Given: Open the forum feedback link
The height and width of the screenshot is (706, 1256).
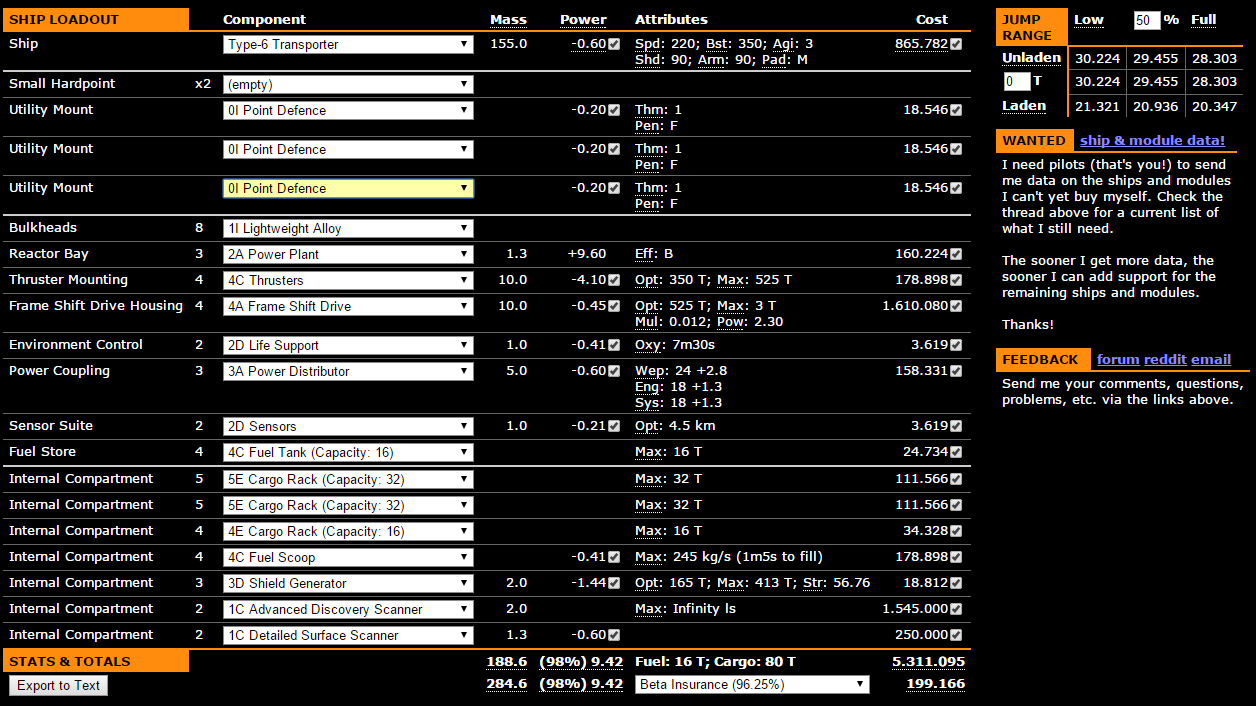Looking at the screenshot, I should coord(1118,359).
